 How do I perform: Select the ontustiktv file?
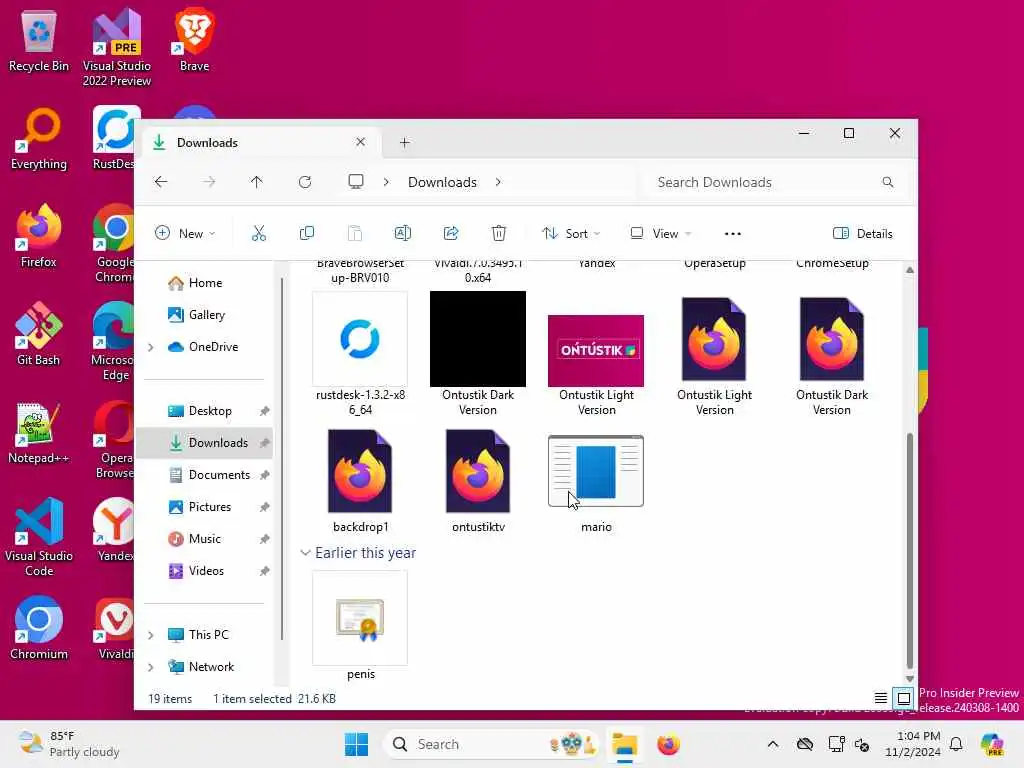pos(478,481)
